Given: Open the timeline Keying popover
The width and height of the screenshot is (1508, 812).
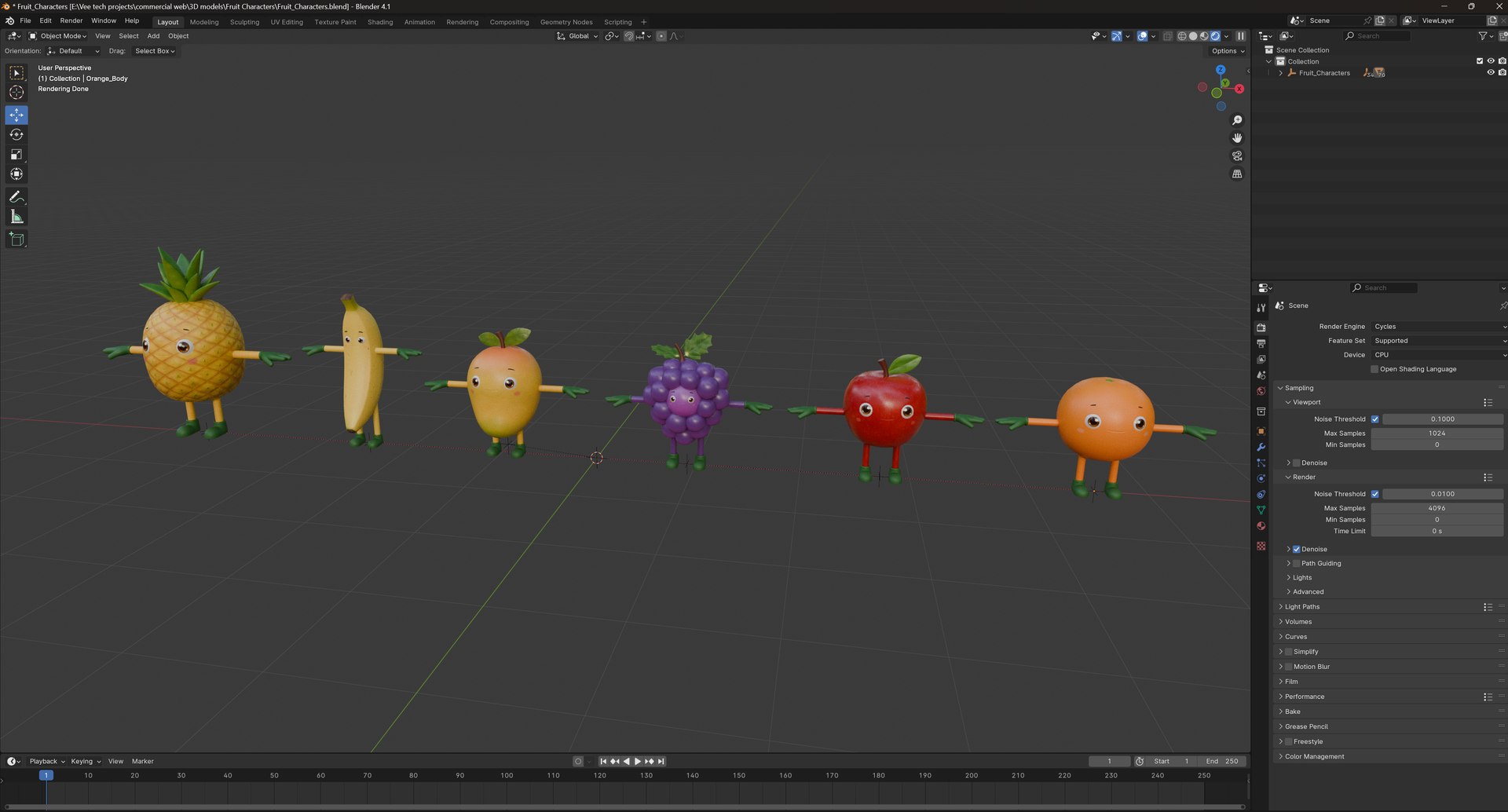Looking at the screenshot, I should tap(86, 762).
